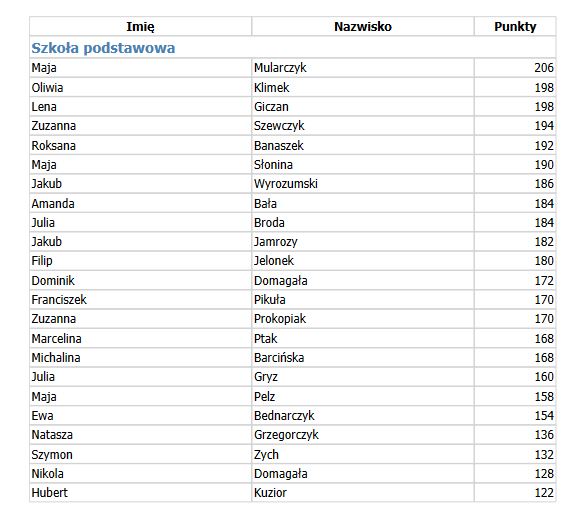
Task: Select the surname Barcińska
Action: [279, 357]
